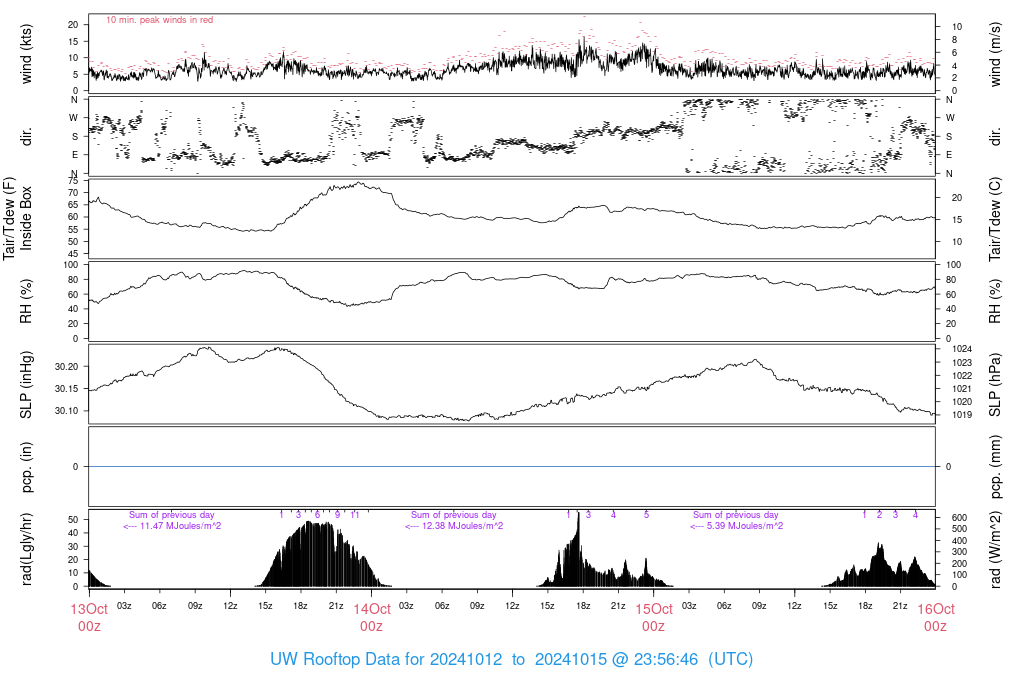The image size is (1024, 700).
Task: Click the '12.38 MJoules/m^2' radiation sum
Action: pos(462,526)
